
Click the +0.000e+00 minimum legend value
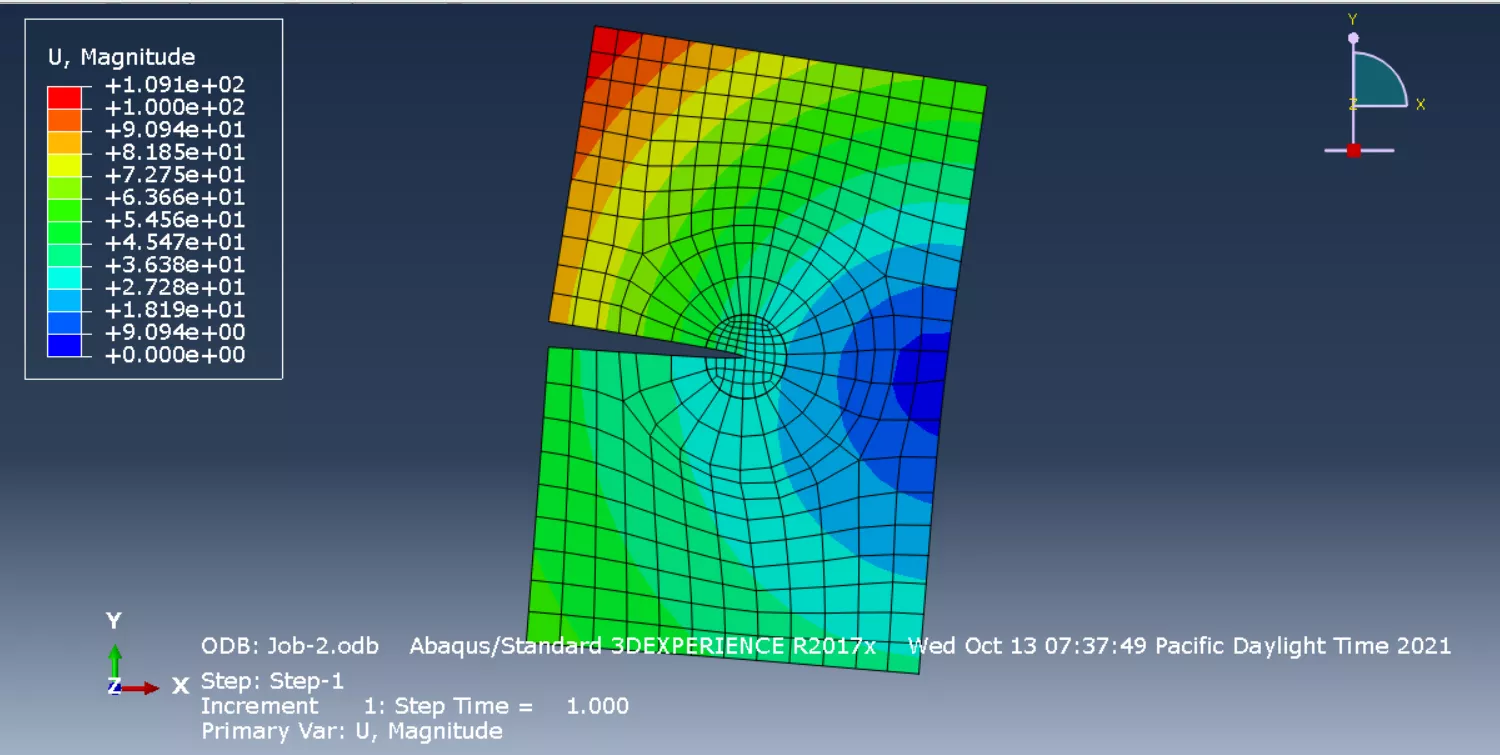[174, 355]
